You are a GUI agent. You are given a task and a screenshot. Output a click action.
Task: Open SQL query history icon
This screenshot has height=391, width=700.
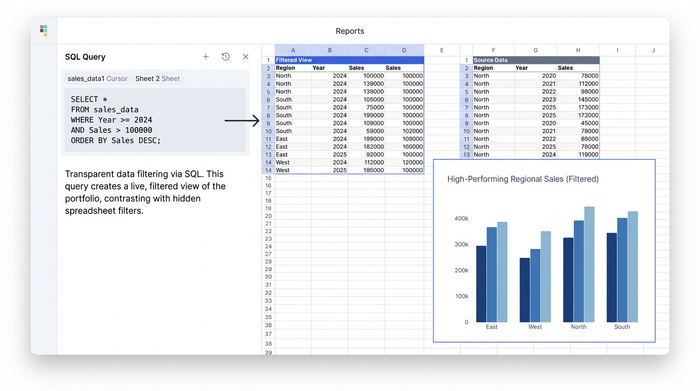(225, 57)
